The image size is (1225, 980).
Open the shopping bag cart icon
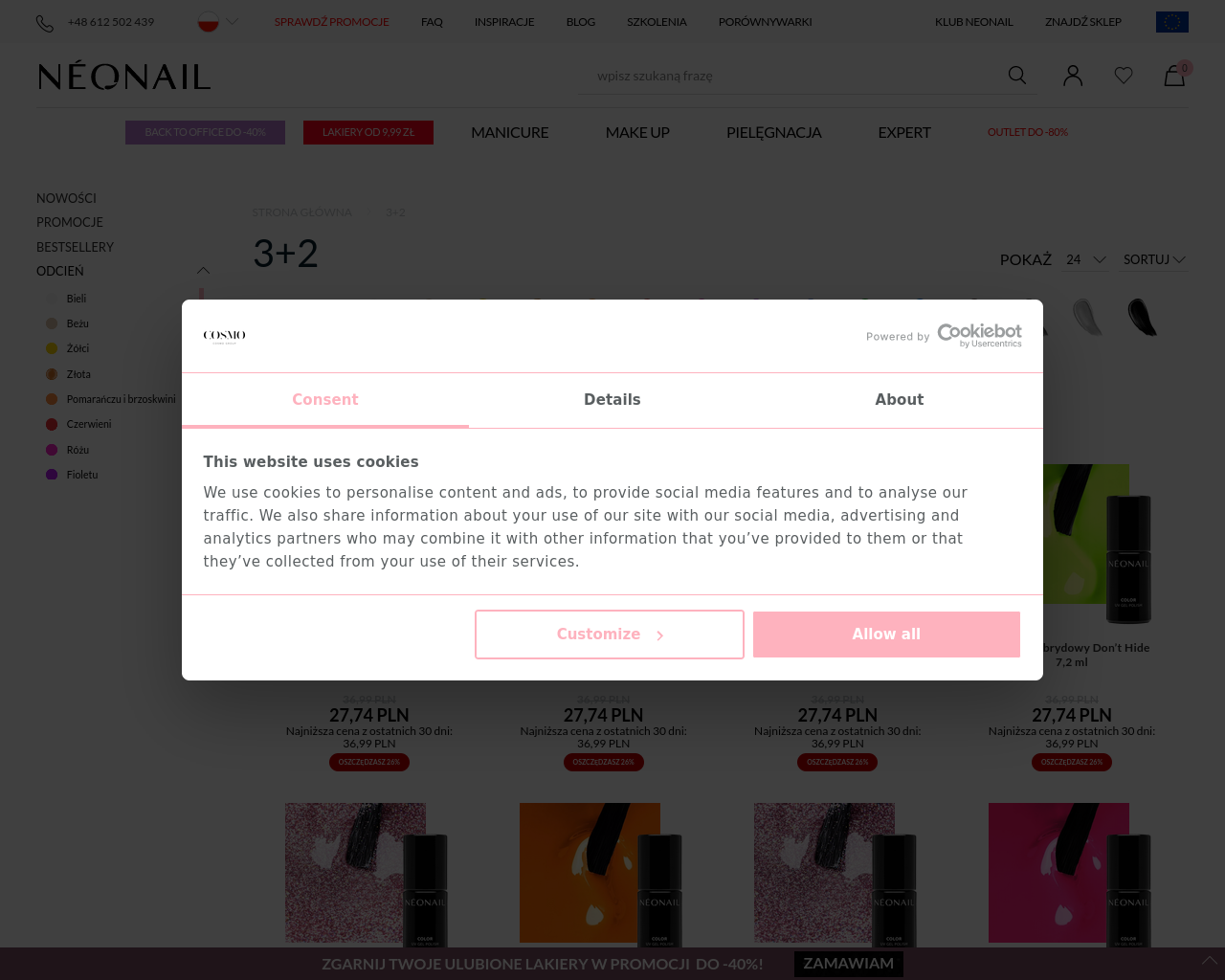coord(1174,76)
